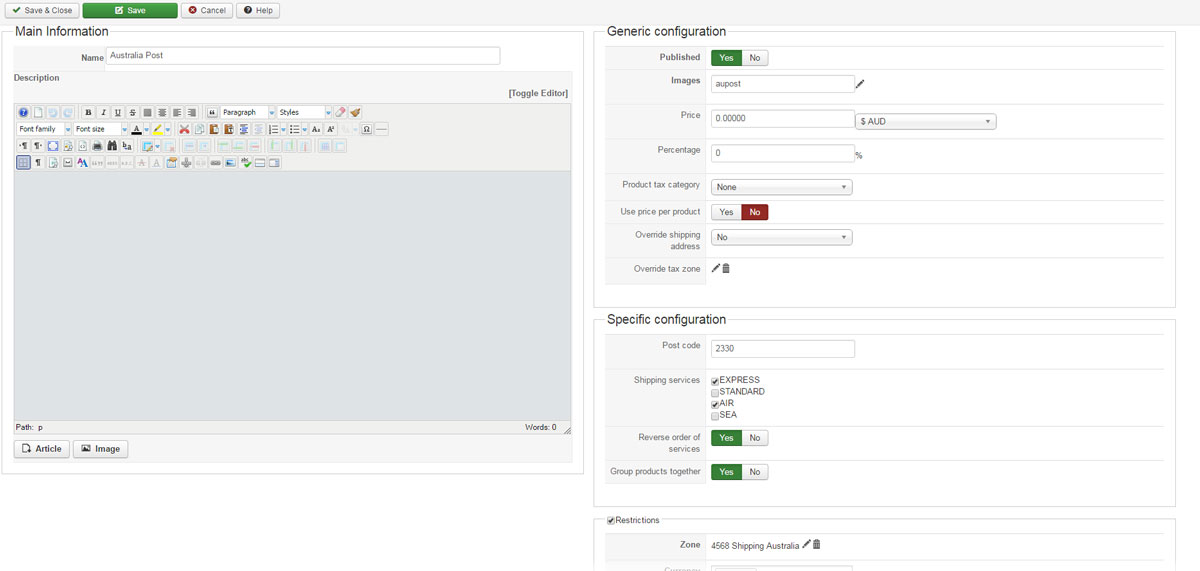
Task: Click the green Save button
Action: tap(130, 10)
